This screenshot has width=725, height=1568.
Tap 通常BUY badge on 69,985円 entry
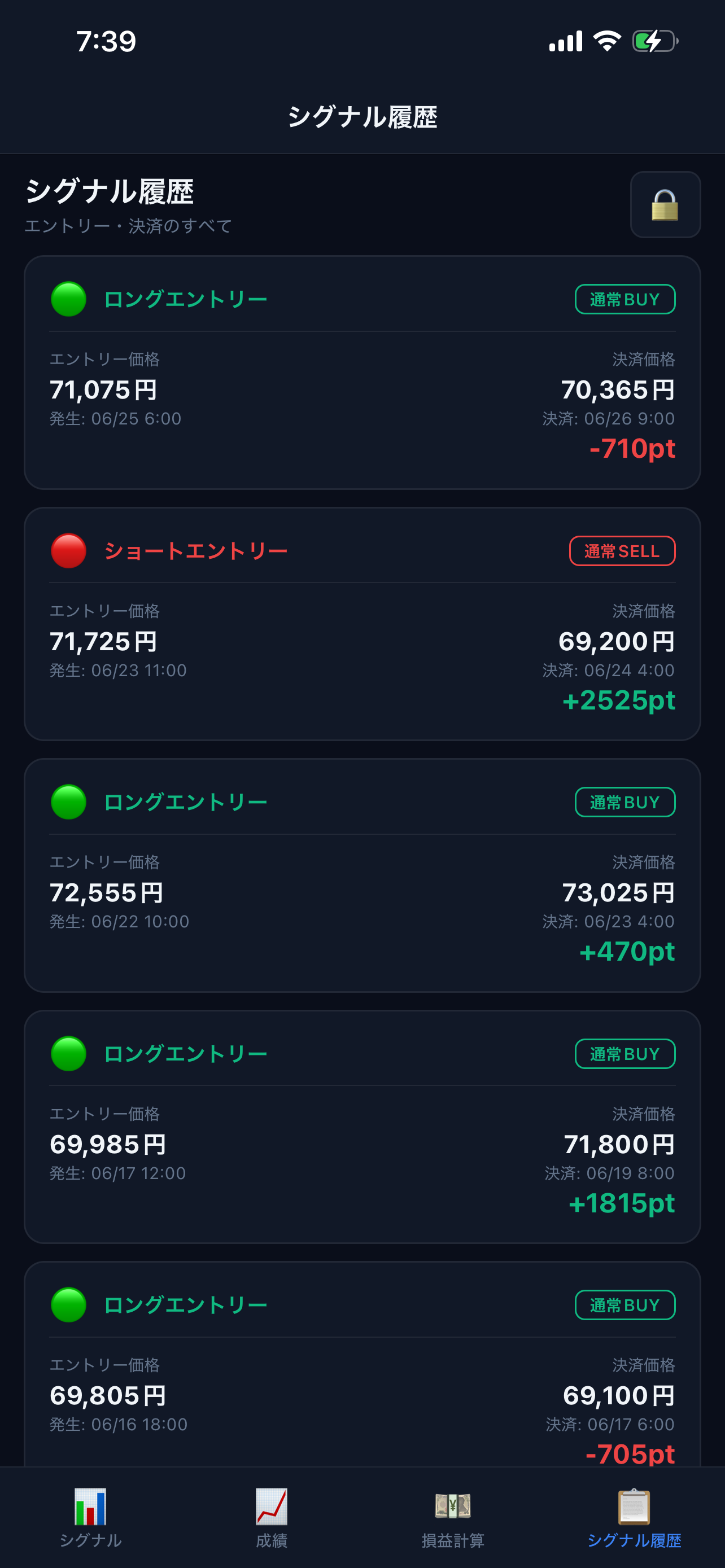click(x=625, y=1054)
